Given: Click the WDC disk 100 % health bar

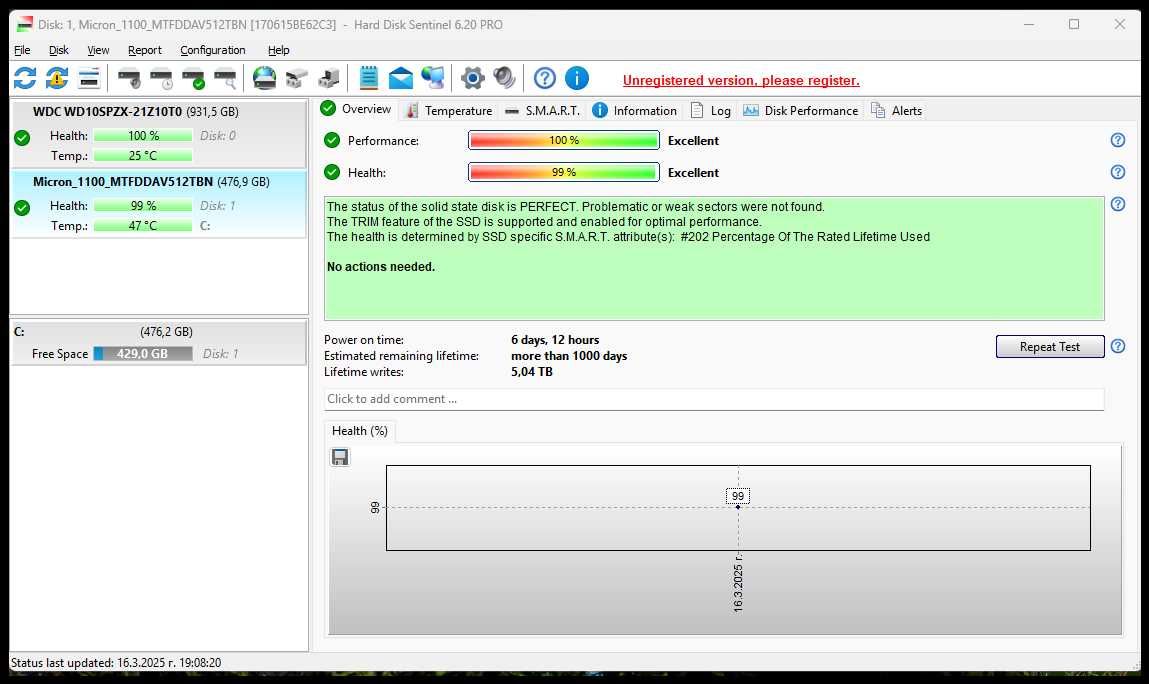Looking at the screenshot, I should click(143, 136).
